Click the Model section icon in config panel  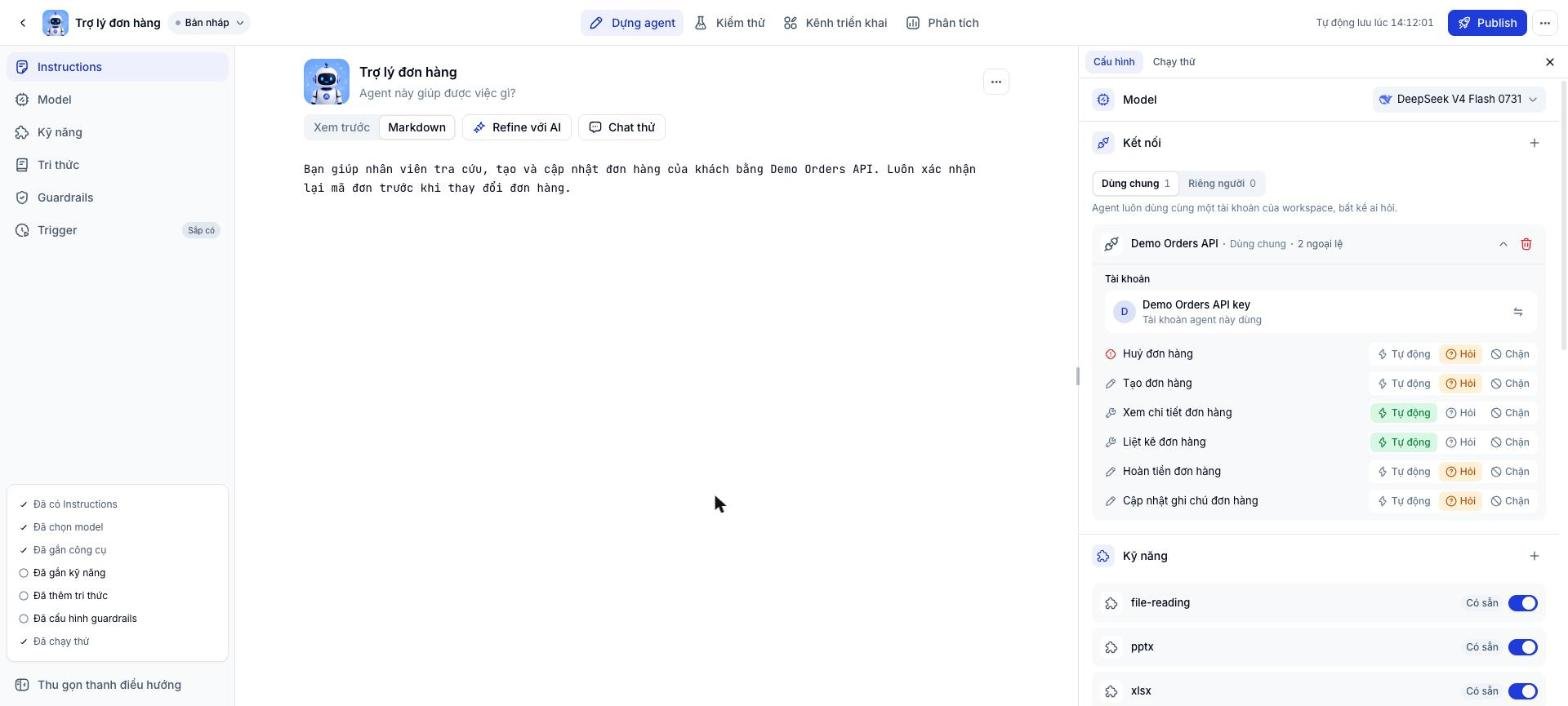tap(1103, 100)
